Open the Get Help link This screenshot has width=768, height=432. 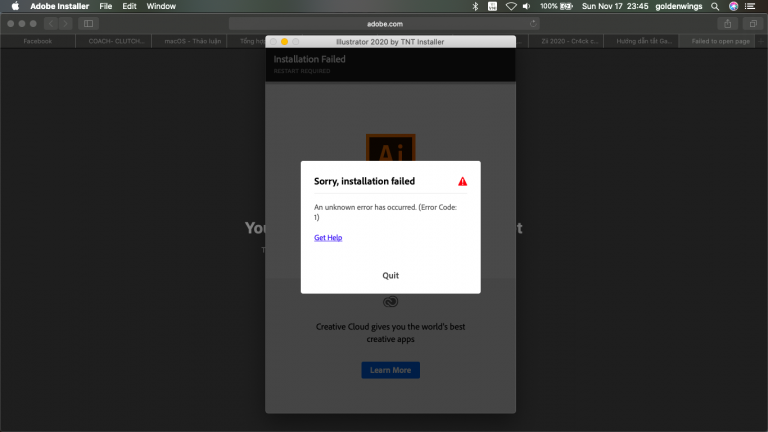328,238
